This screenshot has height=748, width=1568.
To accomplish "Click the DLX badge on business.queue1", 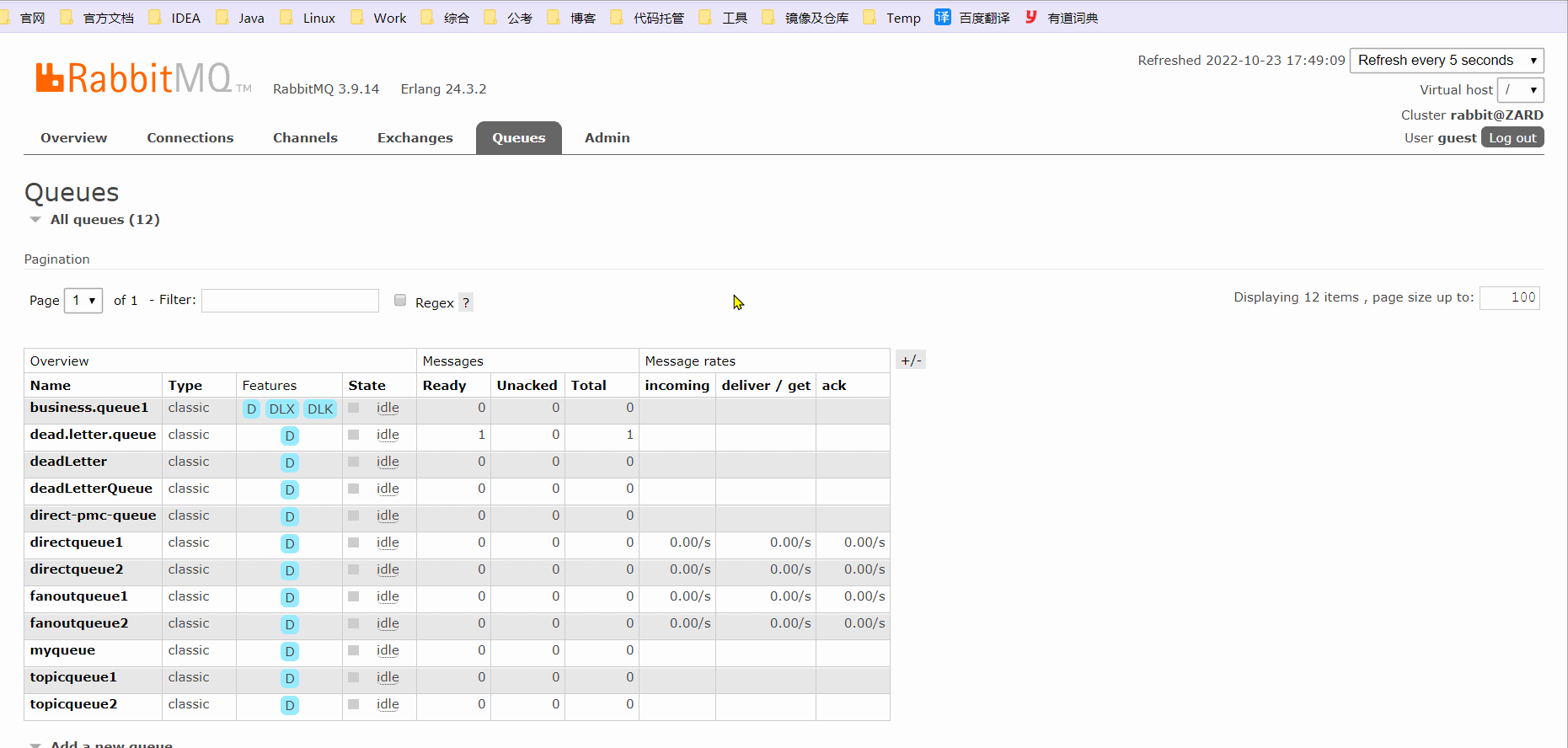I will (282, 409).
